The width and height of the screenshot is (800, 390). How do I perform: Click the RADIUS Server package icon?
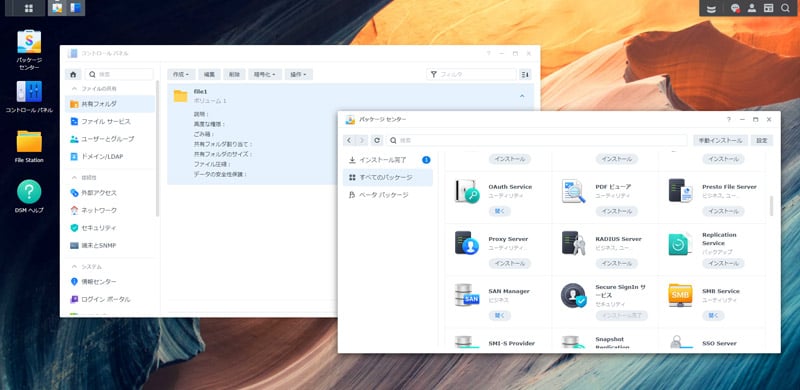tap(573, 243)
